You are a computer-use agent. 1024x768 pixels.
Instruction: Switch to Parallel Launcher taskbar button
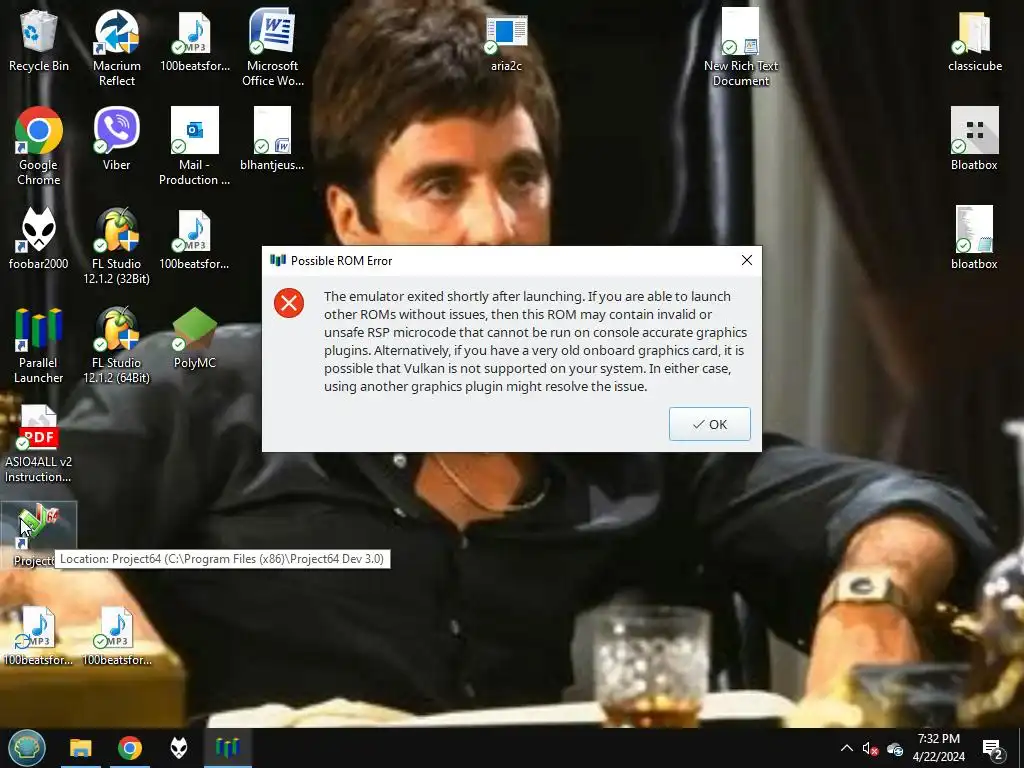point(228,748)
